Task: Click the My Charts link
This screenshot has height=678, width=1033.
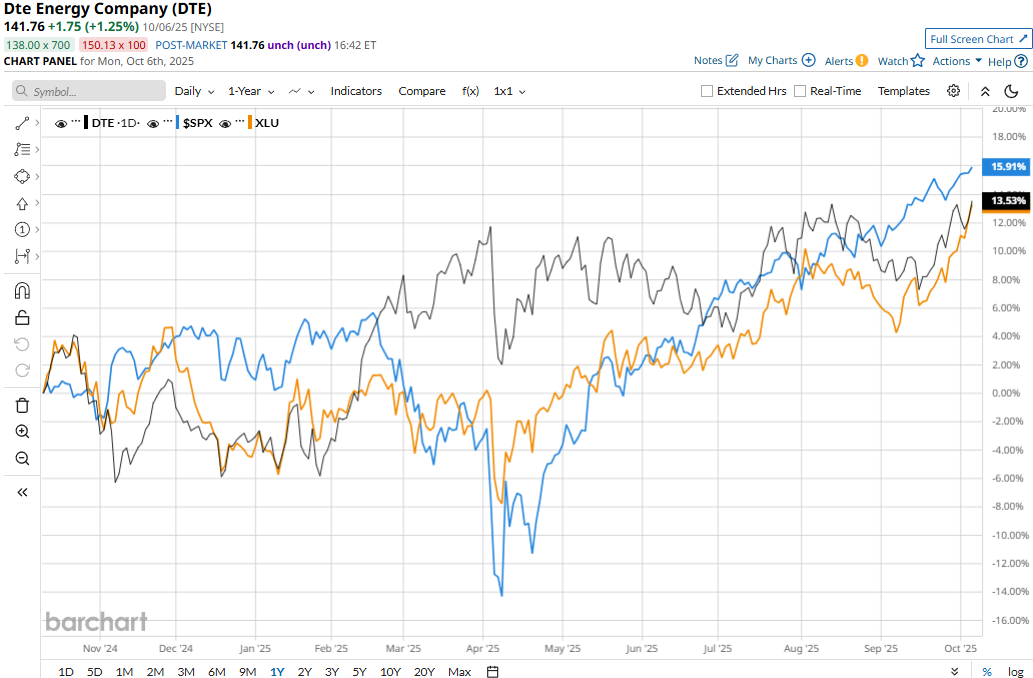Action: [x=772, y=60]
